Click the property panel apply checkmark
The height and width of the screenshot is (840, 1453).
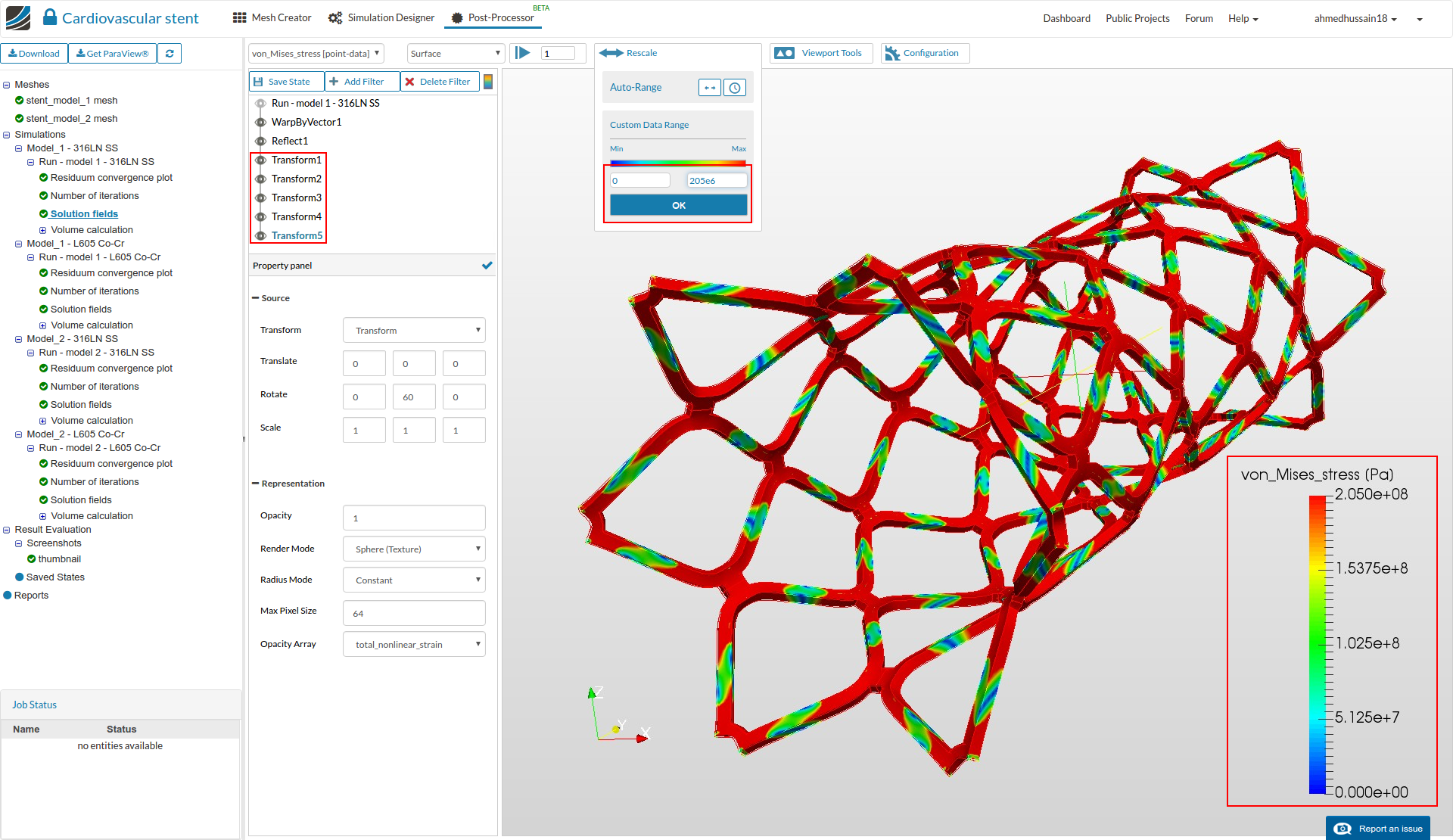point(487,266)
